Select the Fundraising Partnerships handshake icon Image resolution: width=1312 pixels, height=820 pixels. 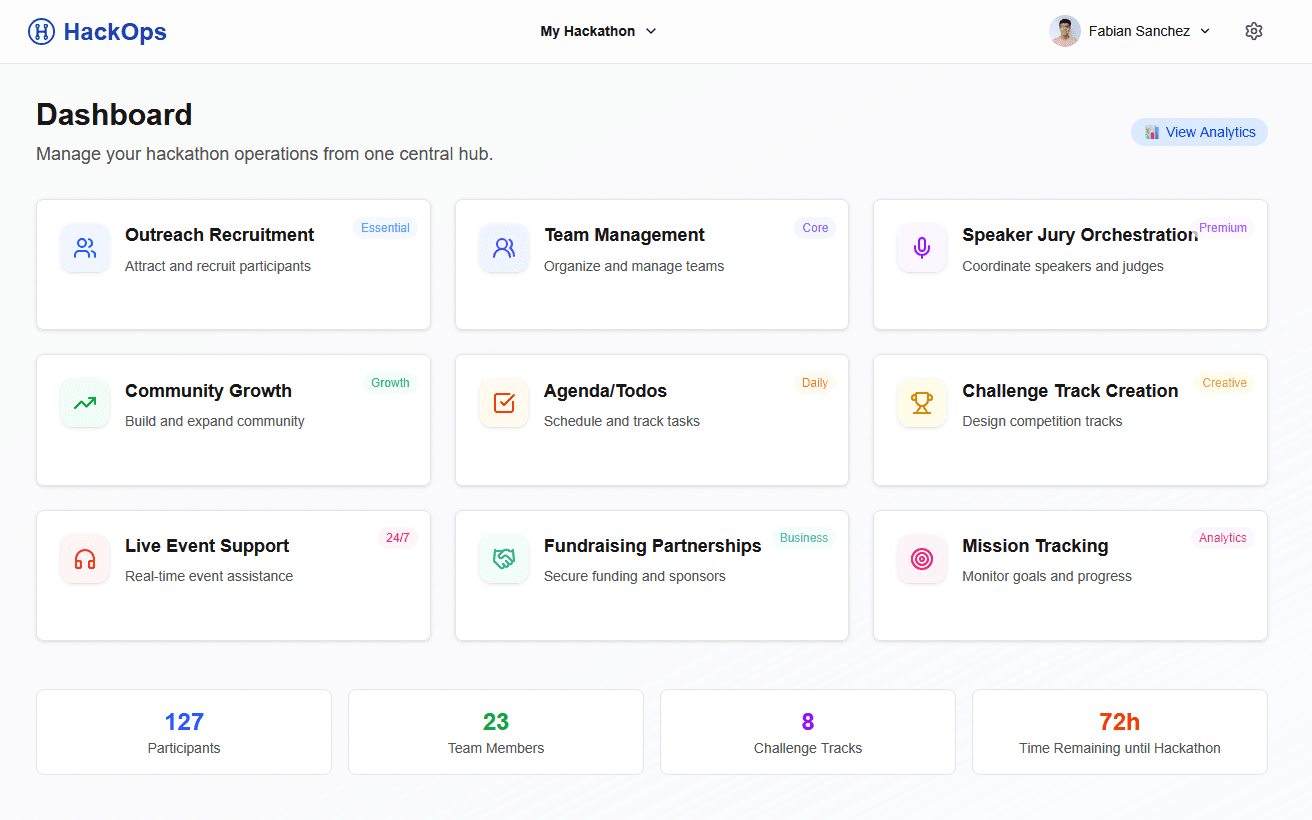tap(503, 558)
